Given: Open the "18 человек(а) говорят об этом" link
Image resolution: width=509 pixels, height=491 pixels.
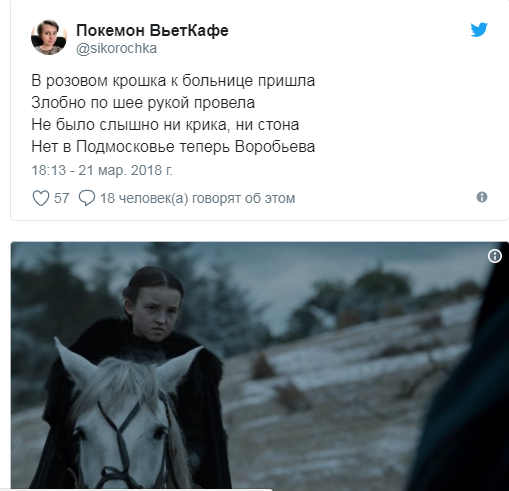Looking at the screenshot, I should [198, 198].
